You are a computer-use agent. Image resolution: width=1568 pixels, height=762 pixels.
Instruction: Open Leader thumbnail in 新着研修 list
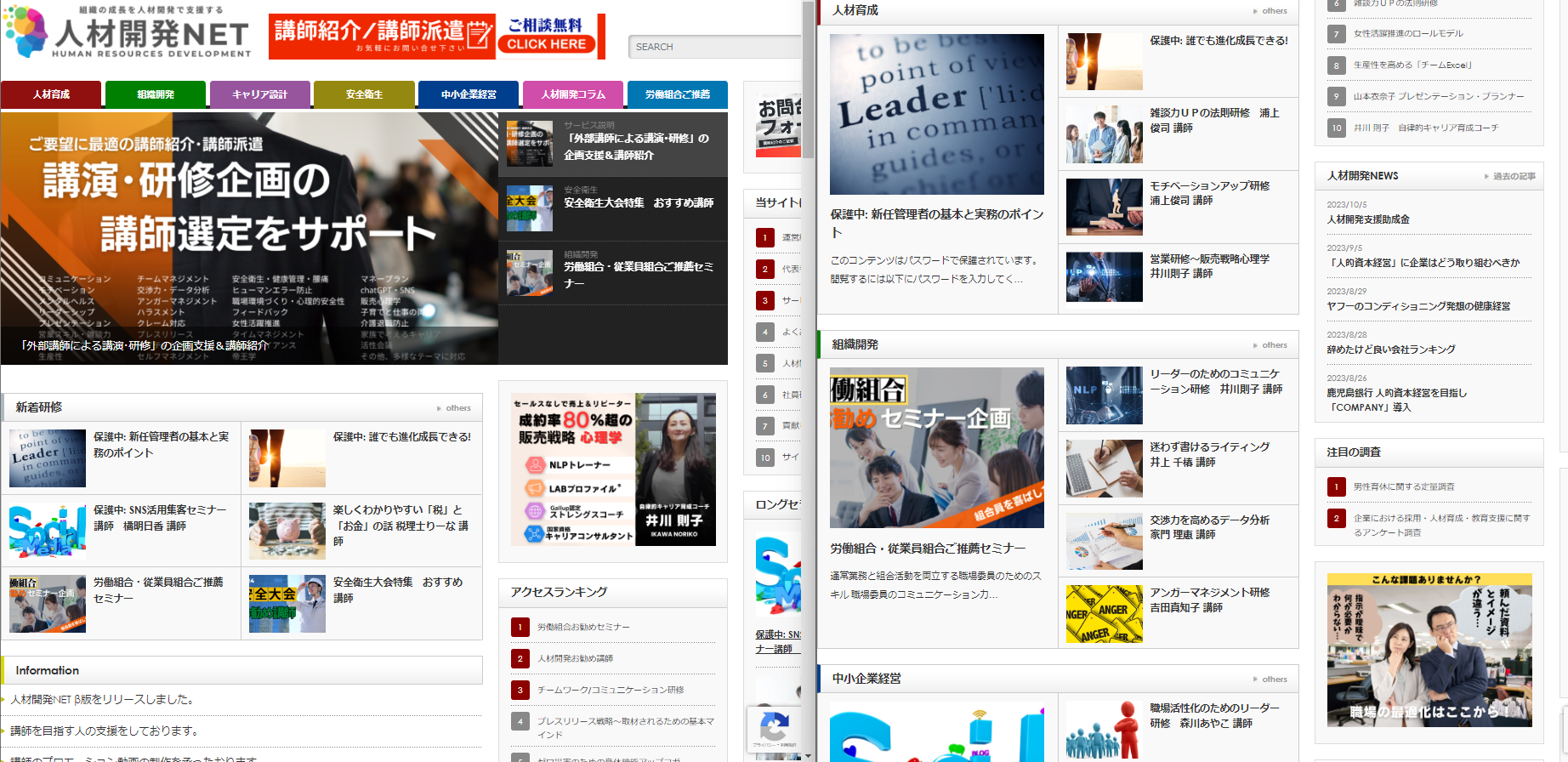coord(48,458)
